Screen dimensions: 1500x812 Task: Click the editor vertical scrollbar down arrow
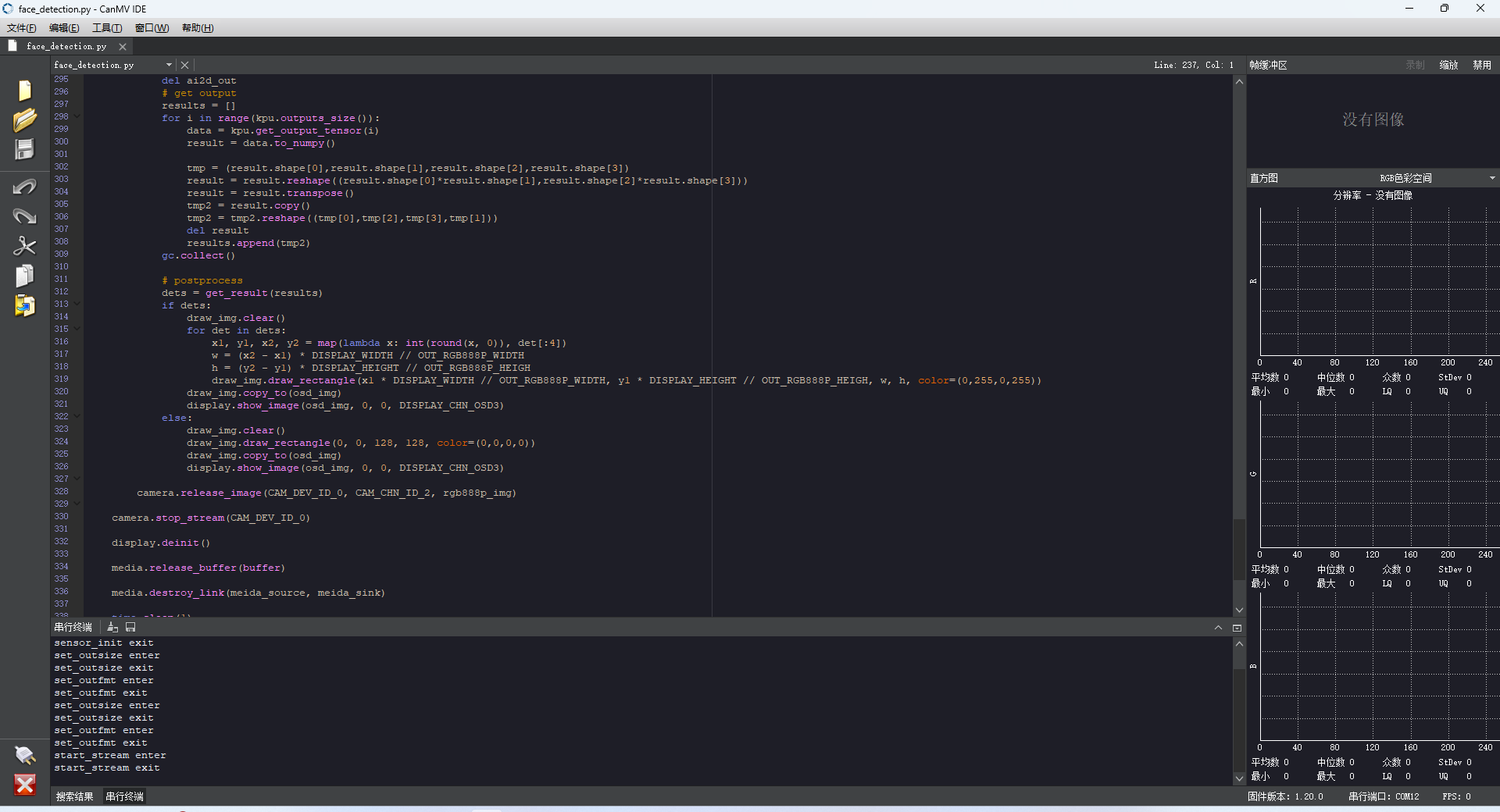[1239, 610]
